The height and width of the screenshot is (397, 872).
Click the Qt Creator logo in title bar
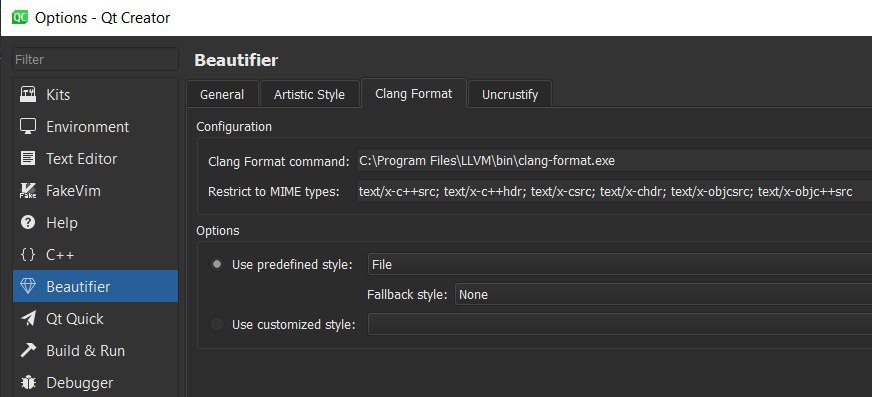(19, 17)
